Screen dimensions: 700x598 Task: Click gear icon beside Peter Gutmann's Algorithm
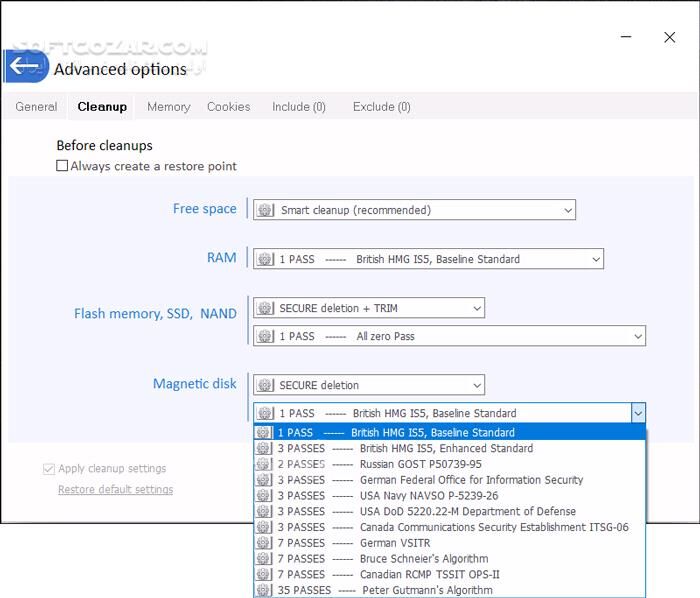click(x=264, y=590)
